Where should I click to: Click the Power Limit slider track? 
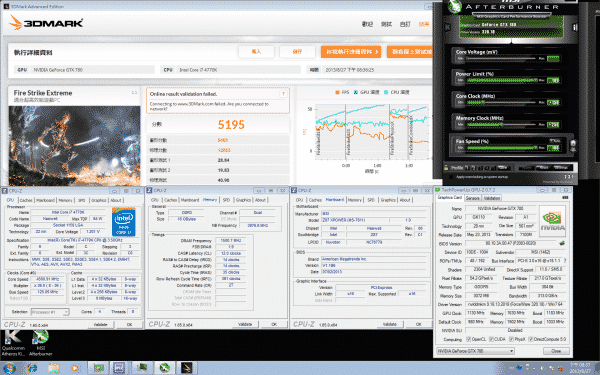coord(501,80)
